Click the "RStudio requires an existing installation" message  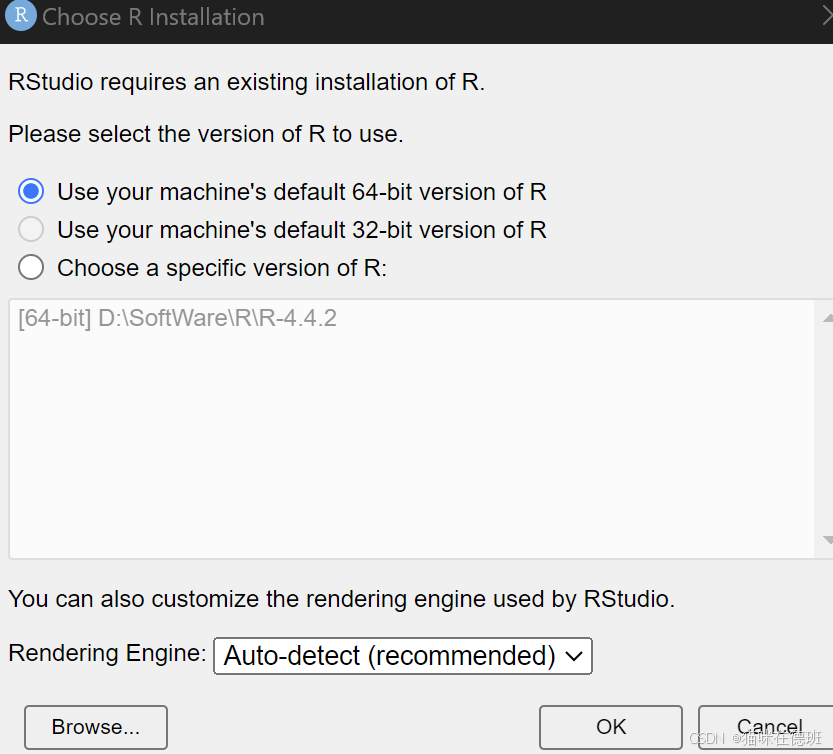(246, 82)
